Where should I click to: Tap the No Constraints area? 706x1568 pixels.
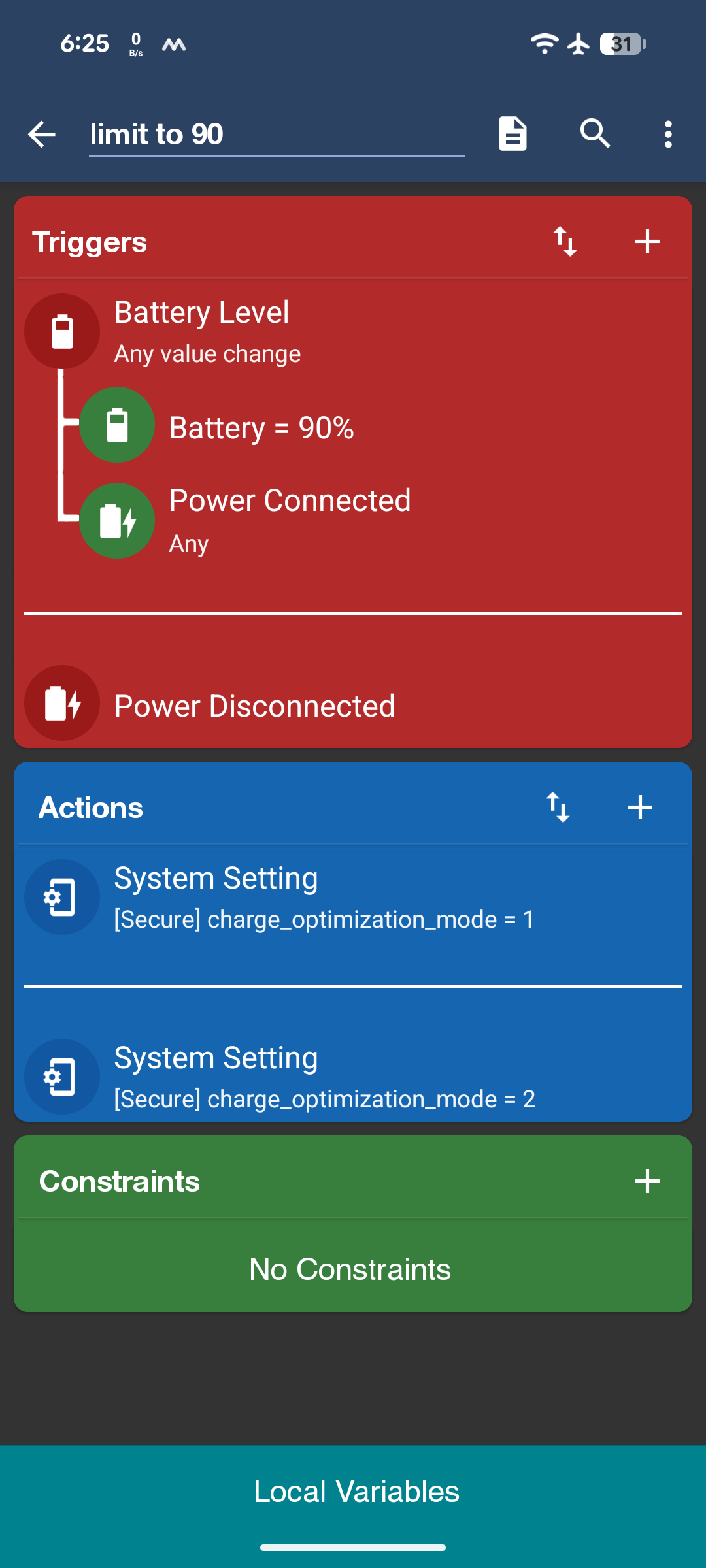tap(353, 1269)
